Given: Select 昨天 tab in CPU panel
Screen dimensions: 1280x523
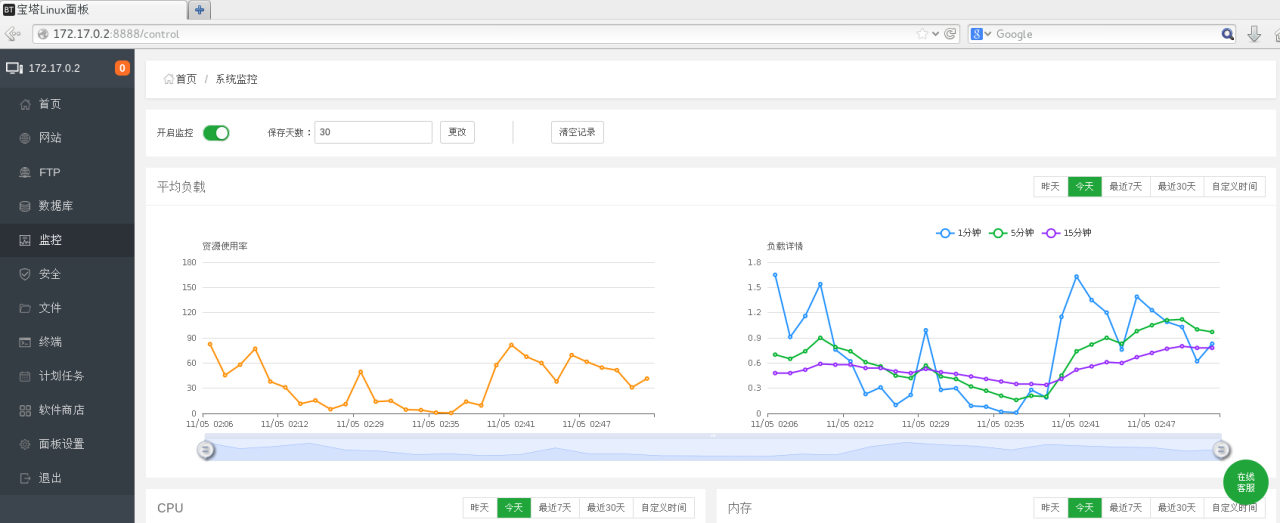Looking at the screenshot, I should tap(480, 508).
